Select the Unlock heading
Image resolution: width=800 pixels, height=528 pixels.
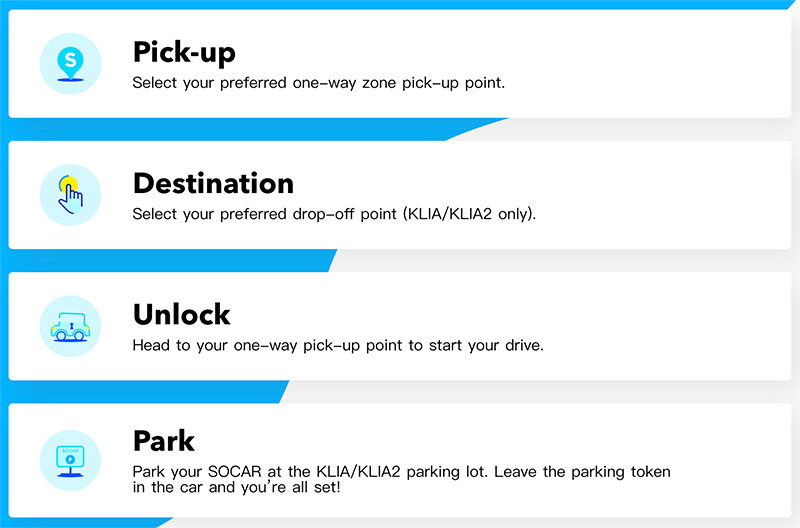[182, 314]
